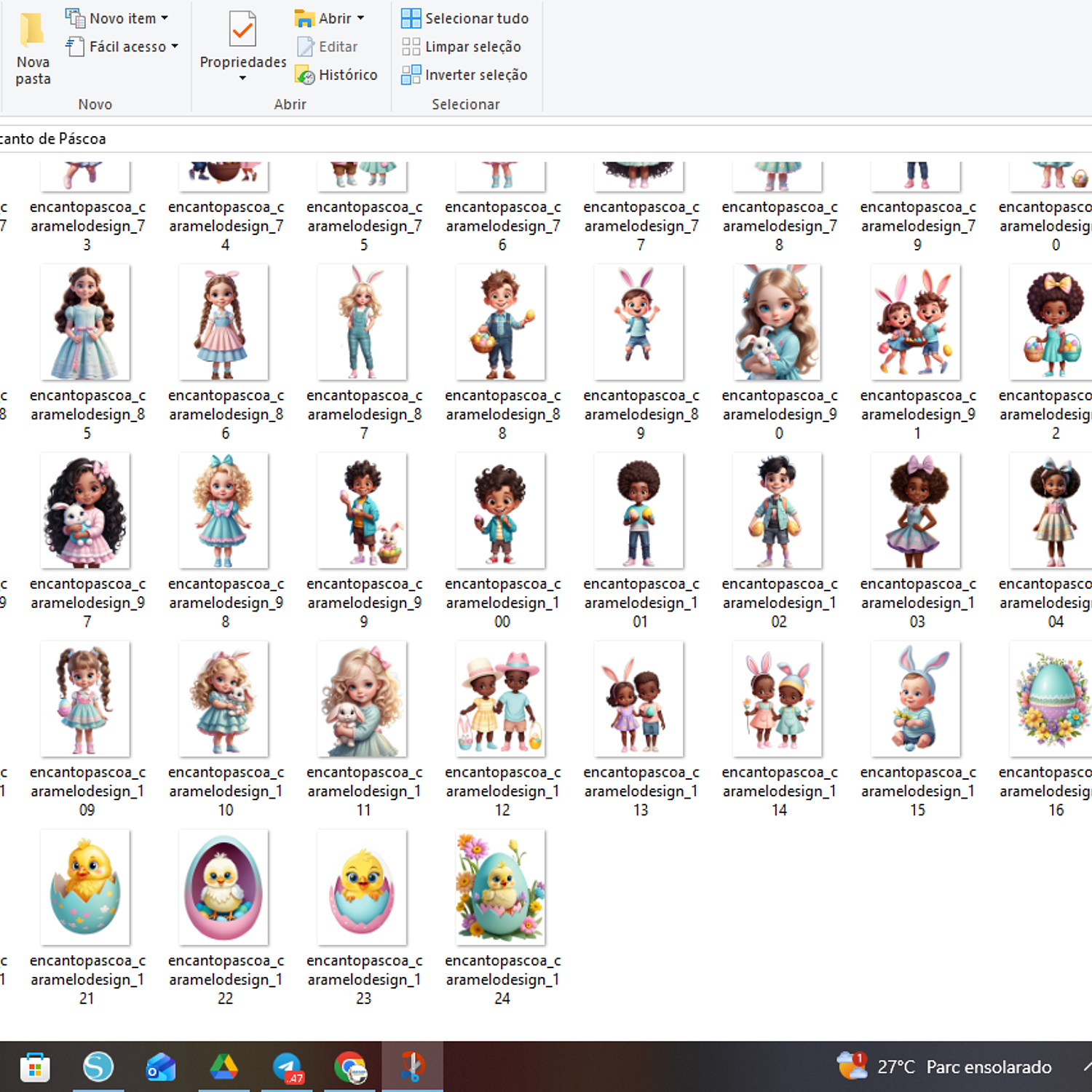1092x1092 pixels.
Task: Select the baby bunny-ears image ending 115
Action: pyautogui.click(x=916, y=699)
